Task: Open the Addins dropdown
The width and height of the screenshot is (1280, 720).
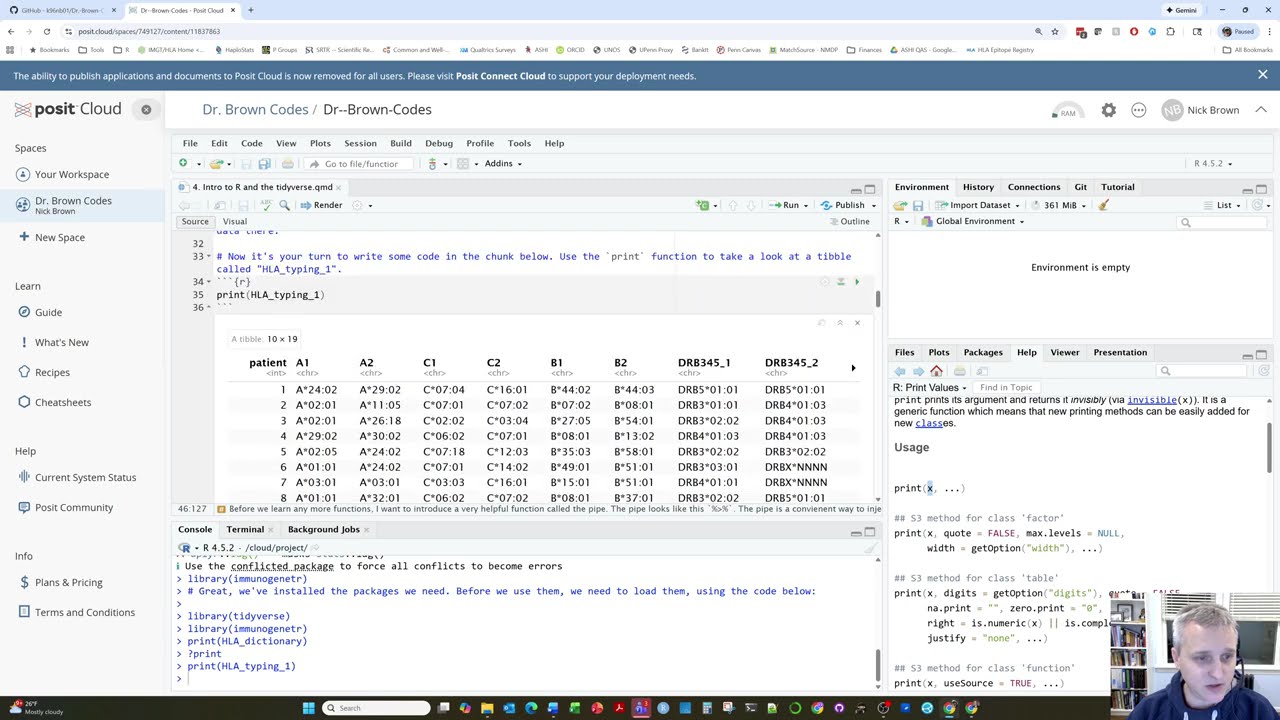Action: coord(503,163)
